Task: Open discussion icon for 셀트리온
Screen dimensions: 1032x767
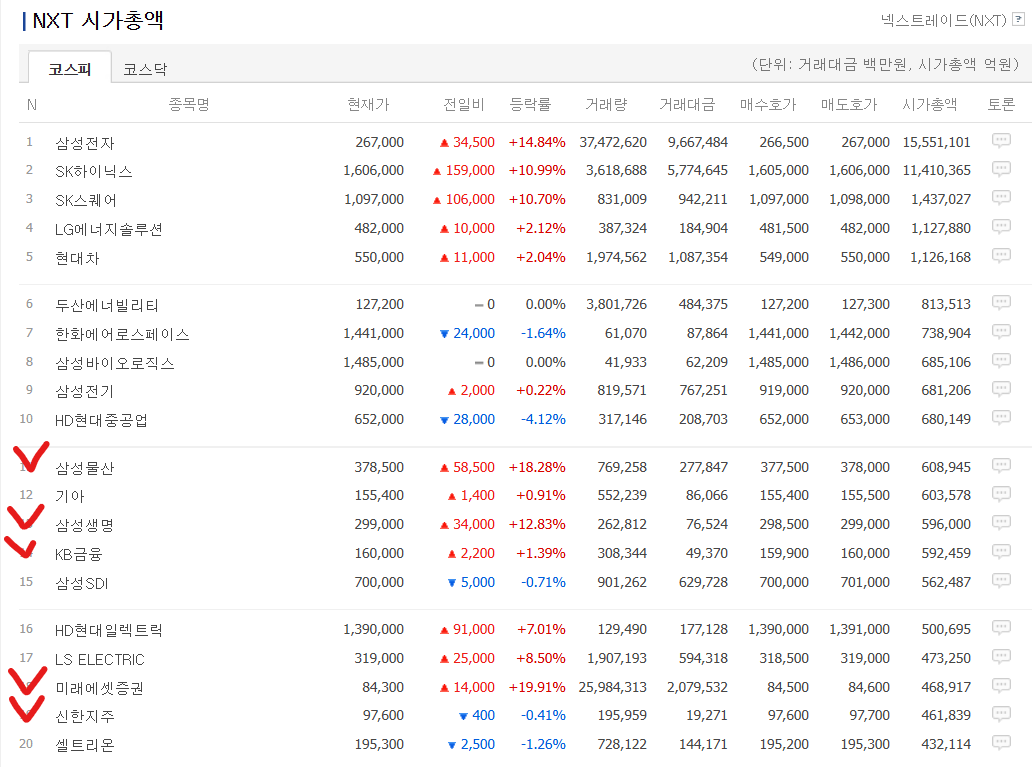Action: 1000,743
